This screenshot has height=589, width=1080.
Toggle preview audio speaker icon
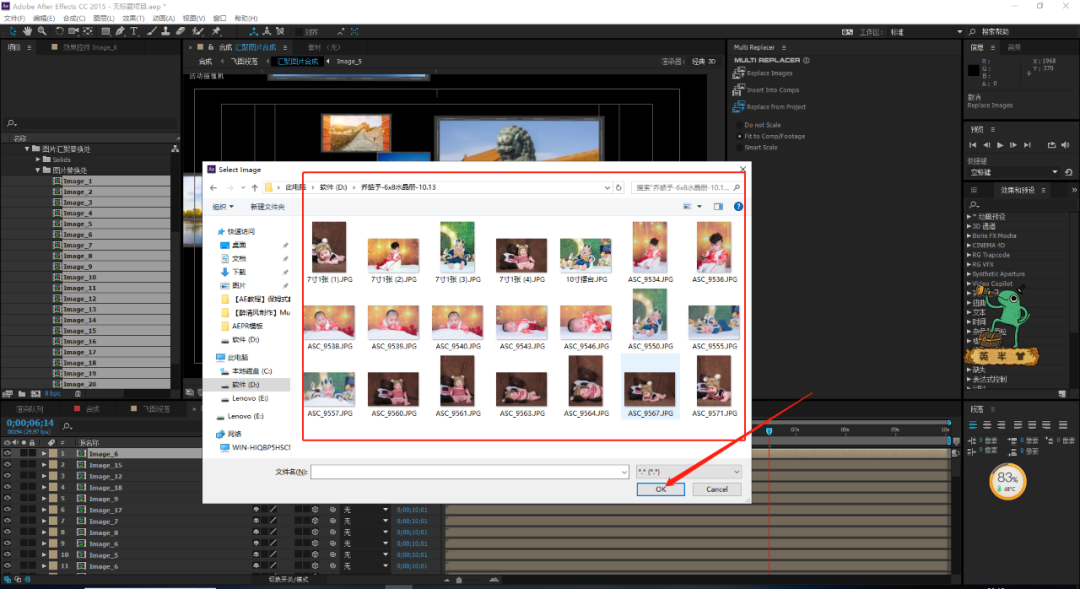tap(1066, 145)
